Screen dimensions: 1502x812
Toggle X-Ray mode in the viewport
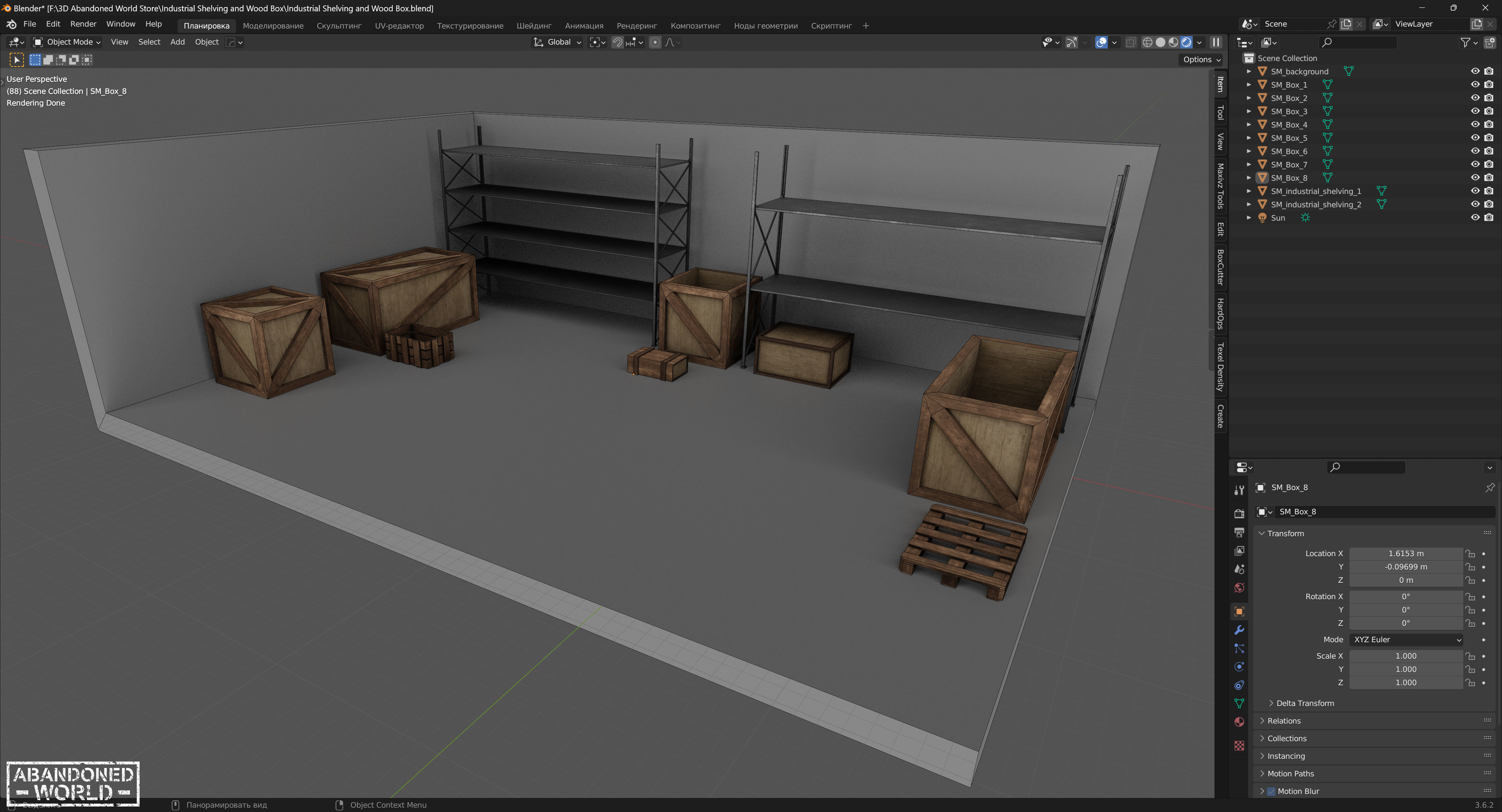tap(1130, 42)
